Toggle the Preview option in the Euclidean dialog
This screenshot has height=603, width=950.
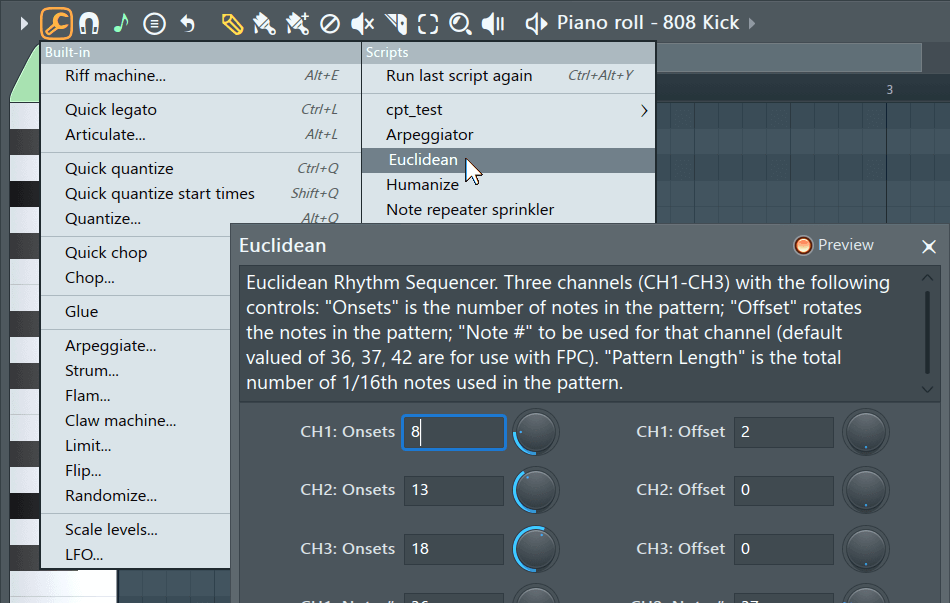(x=834, y=245)
